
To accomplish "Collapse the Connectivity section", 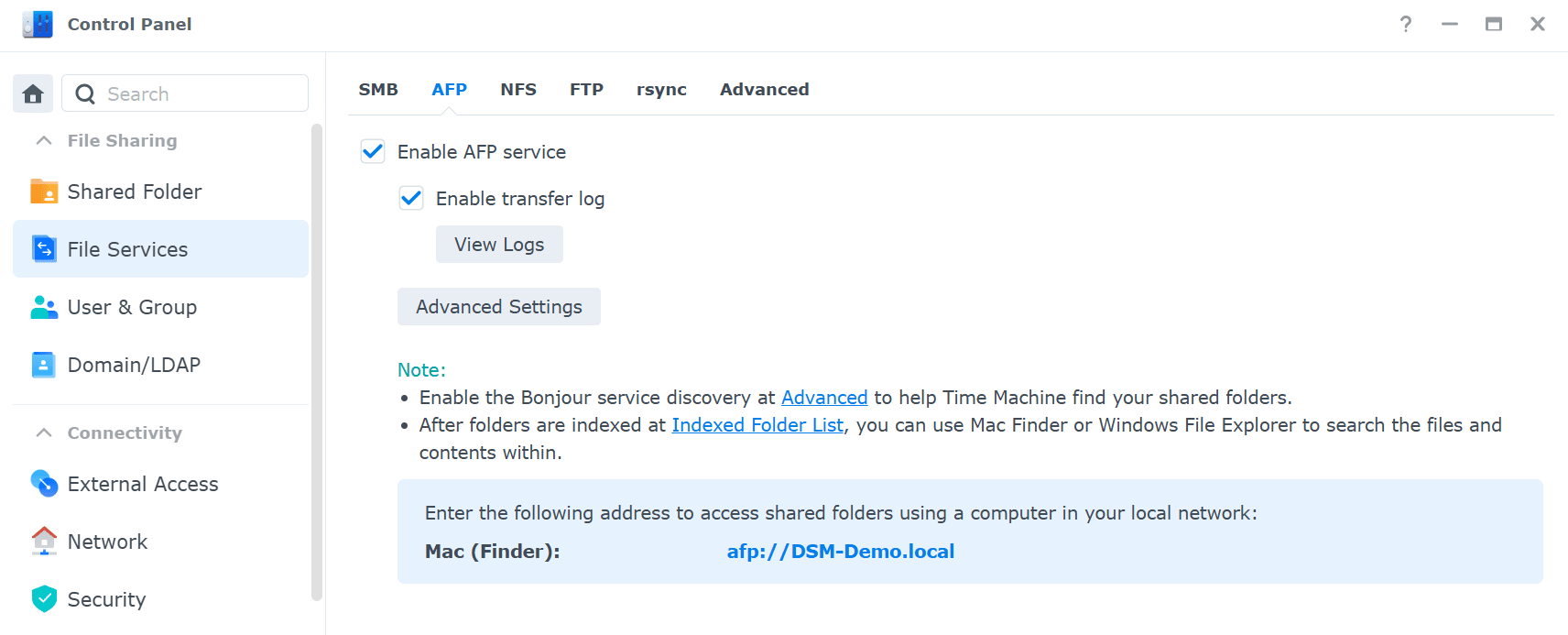I will pyautogui.click(x=43, y=432).
